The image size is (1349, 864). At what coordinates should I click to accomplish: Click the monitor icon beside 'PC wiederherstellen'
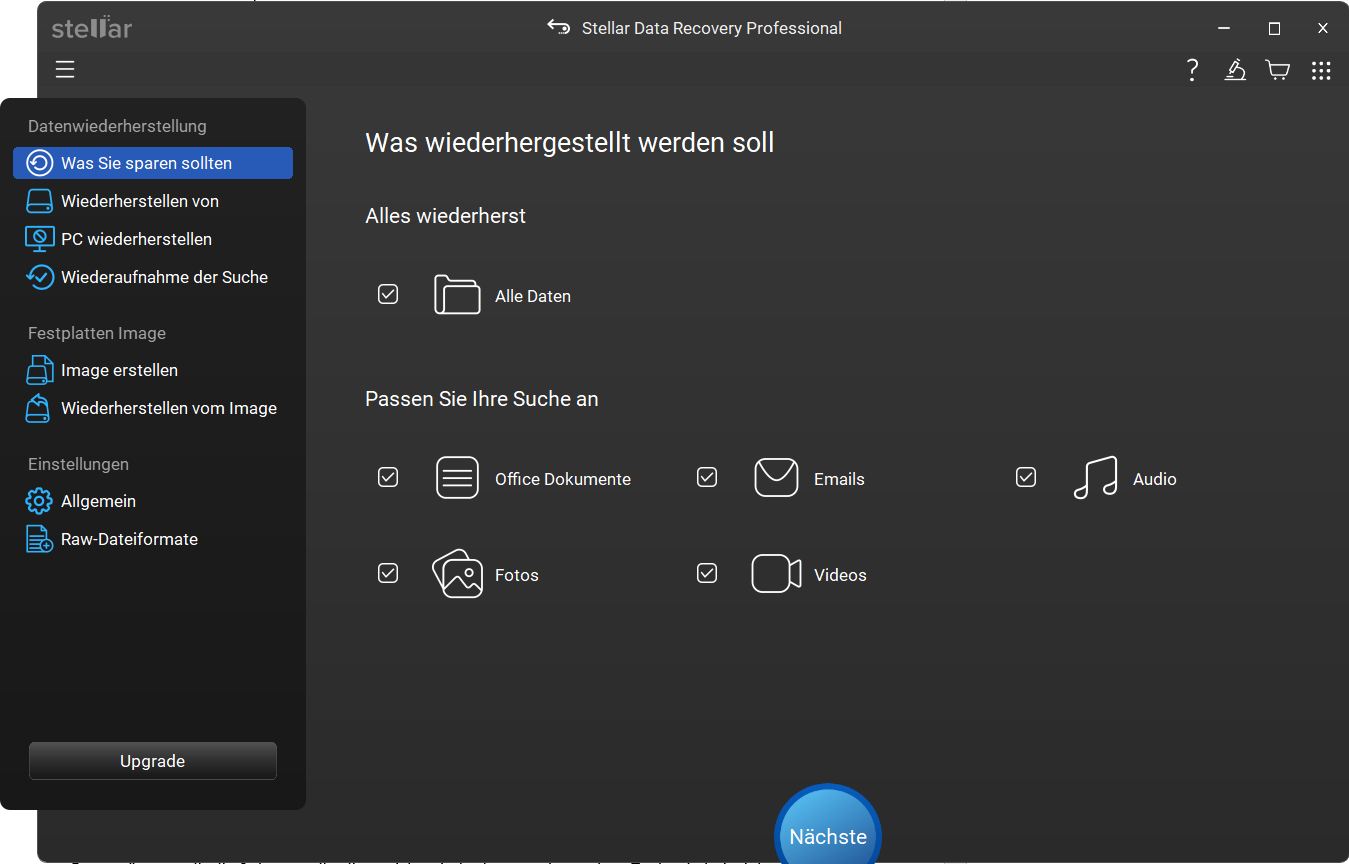pos(39,239)
